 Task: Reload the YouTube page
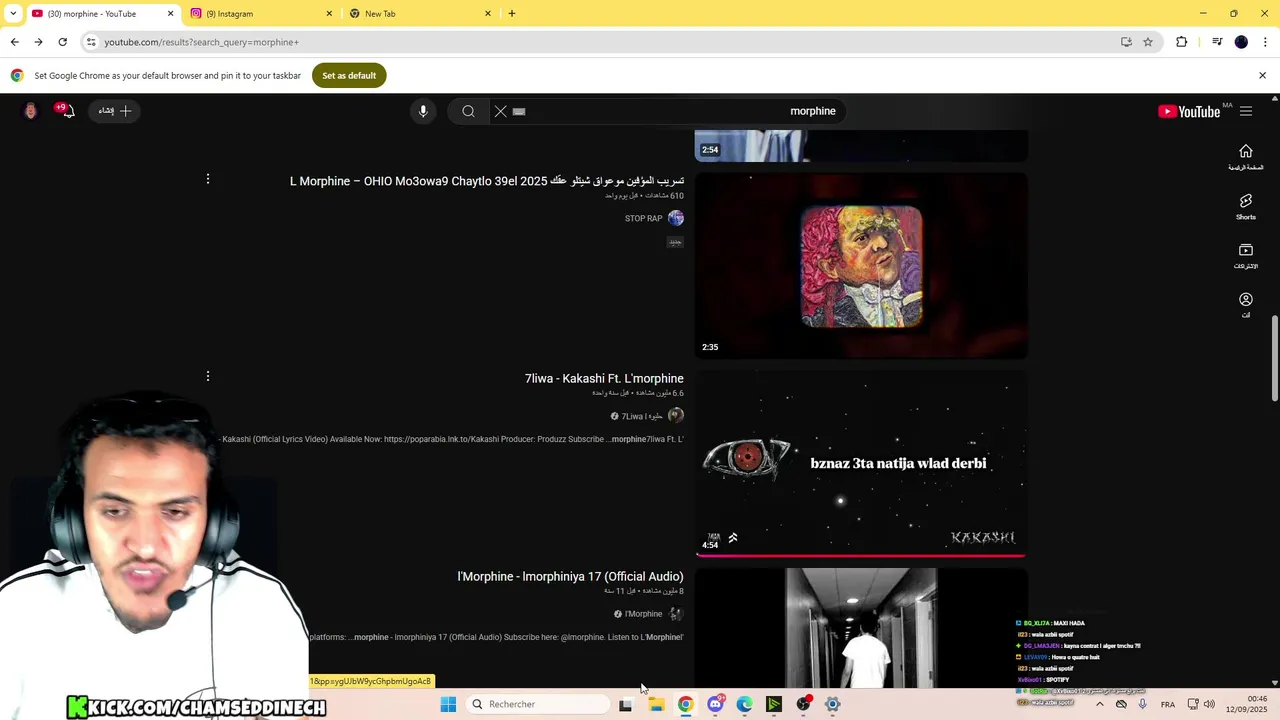point(62,42)
